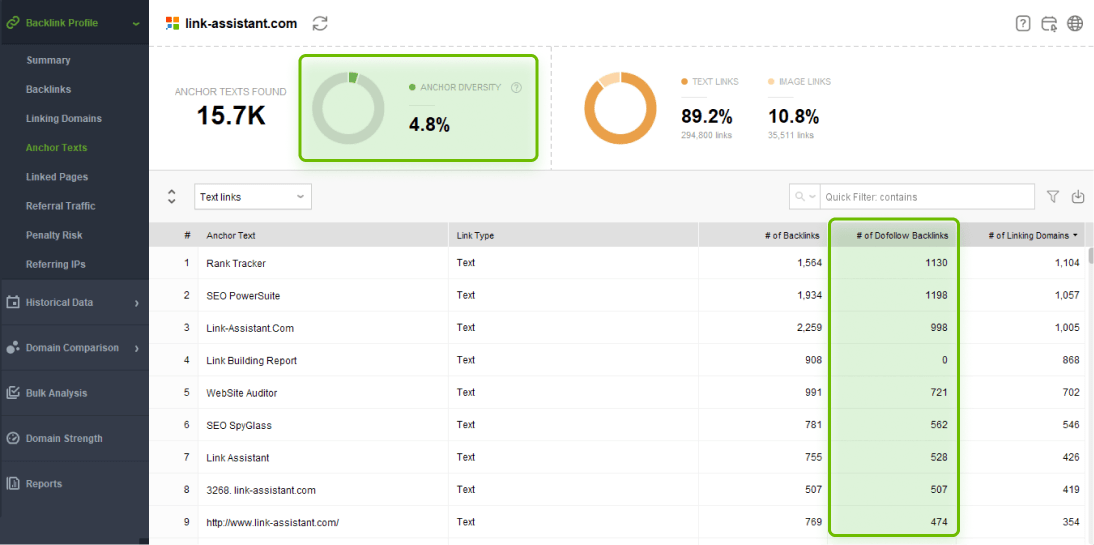Collapse the Backlink Profile section chevron
The width and height of the screenshot is (1094, 545).
click(x=136, y=23)
